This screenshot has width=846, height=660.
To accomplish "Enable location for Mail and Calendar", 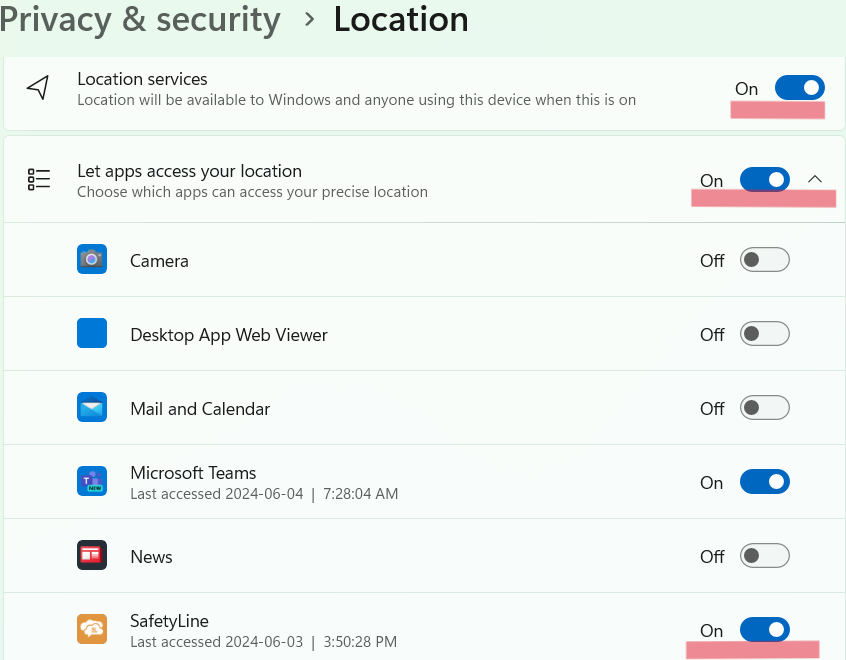I will 764,408.
